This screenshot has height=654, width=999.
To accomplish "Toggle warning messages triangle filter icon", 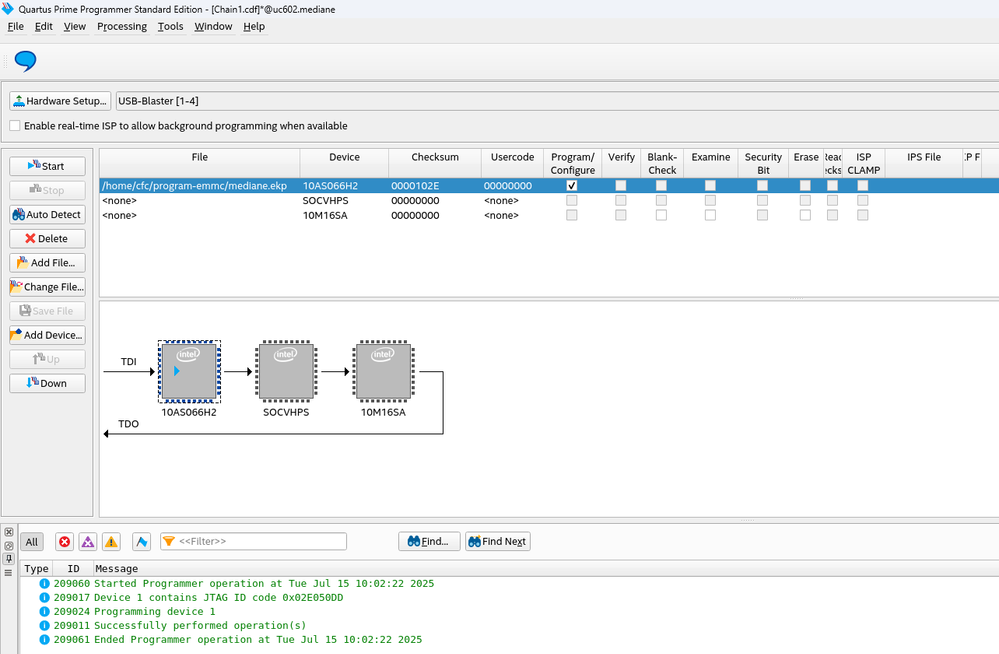I will (111, 542).
